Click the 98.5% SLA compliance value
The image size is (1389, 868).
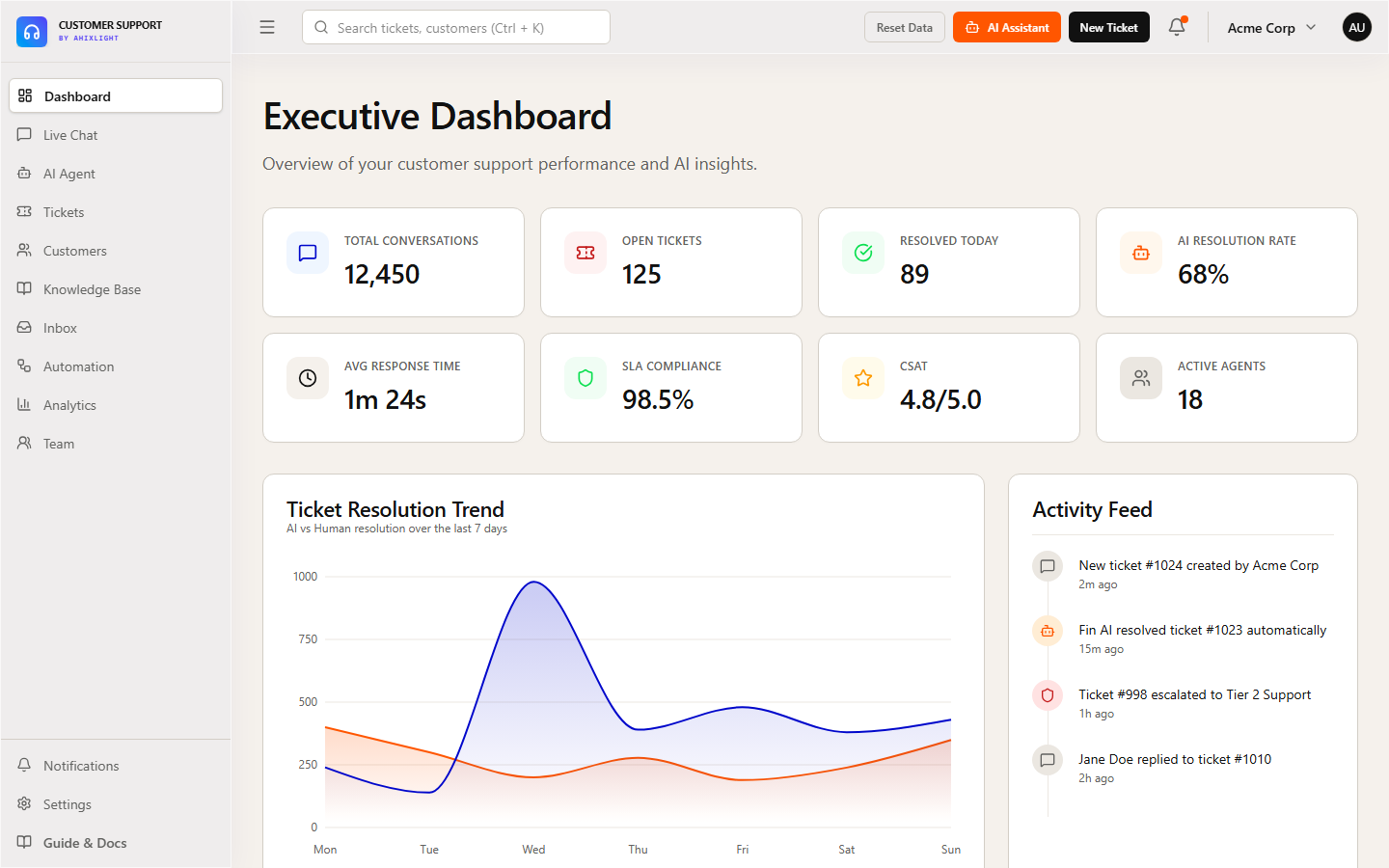tap(658, 400)
